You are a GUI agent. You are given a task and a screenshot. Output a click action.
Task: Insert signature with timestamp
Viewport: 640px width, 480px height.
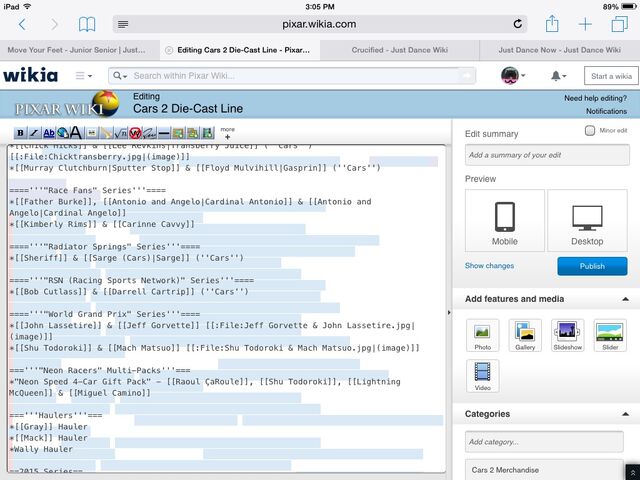(149, 133)
